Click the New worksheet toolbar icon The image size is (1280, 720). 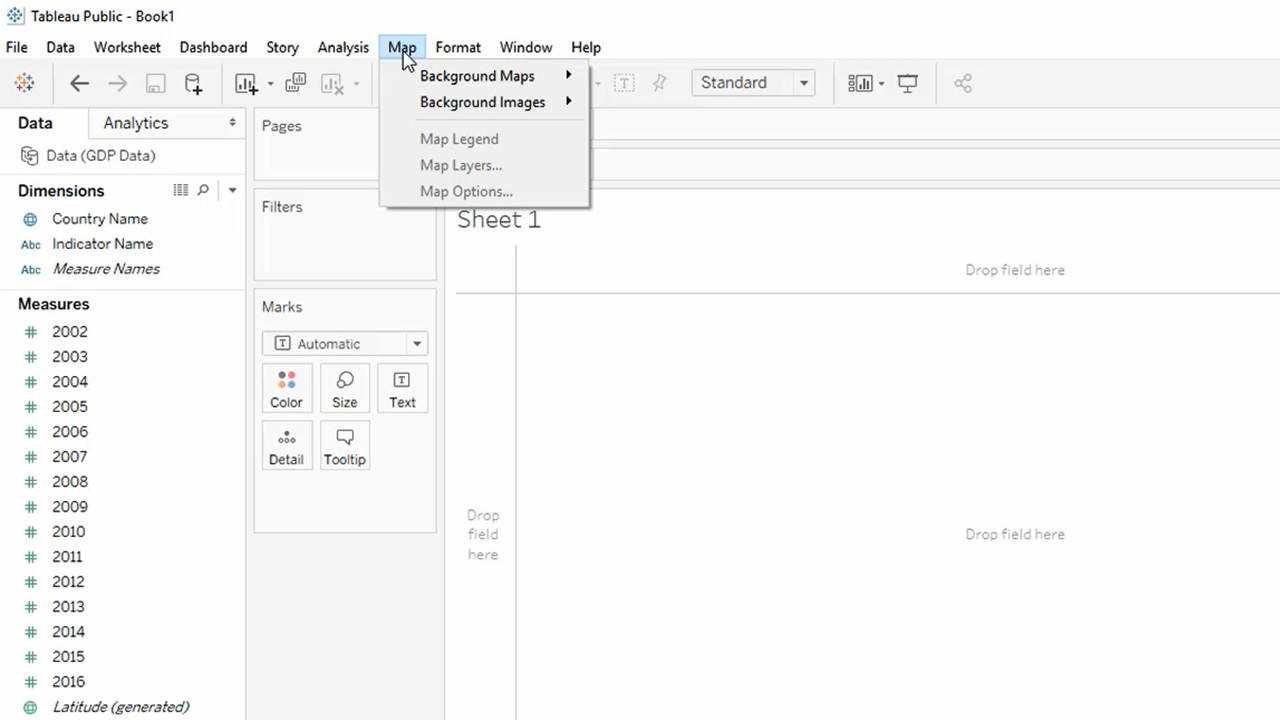(246, 84)
